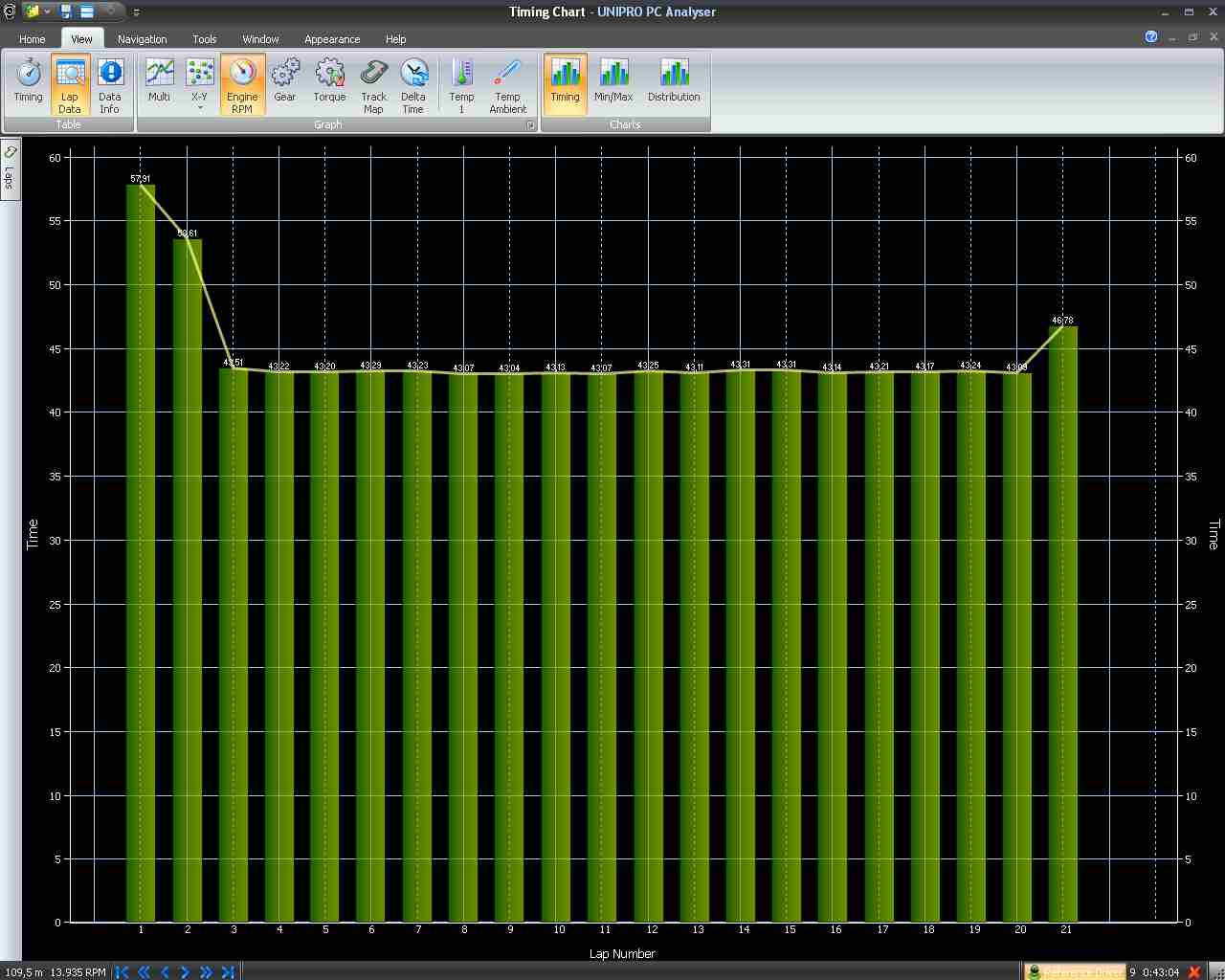
Task: Select the lap 3 bar labeled 43.51
Action: (234, 645)
